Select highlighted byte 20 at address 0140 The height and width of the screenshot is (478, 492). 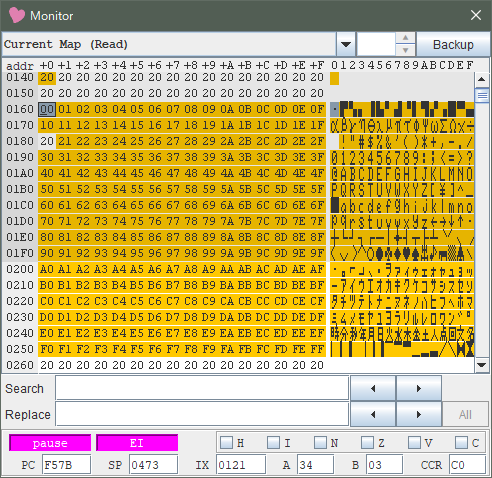pyautogui.click(x=47, y=77)
